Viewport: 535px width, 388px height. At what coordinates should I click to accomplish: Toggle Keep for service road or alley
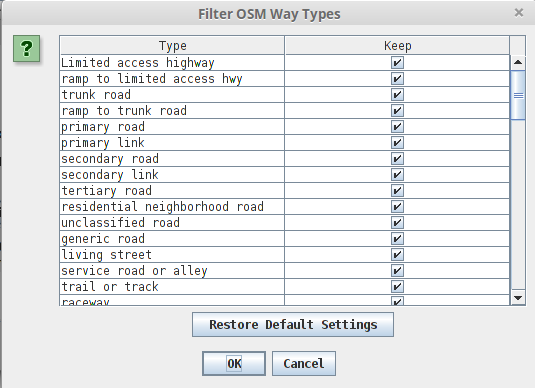tap(397, 271)
